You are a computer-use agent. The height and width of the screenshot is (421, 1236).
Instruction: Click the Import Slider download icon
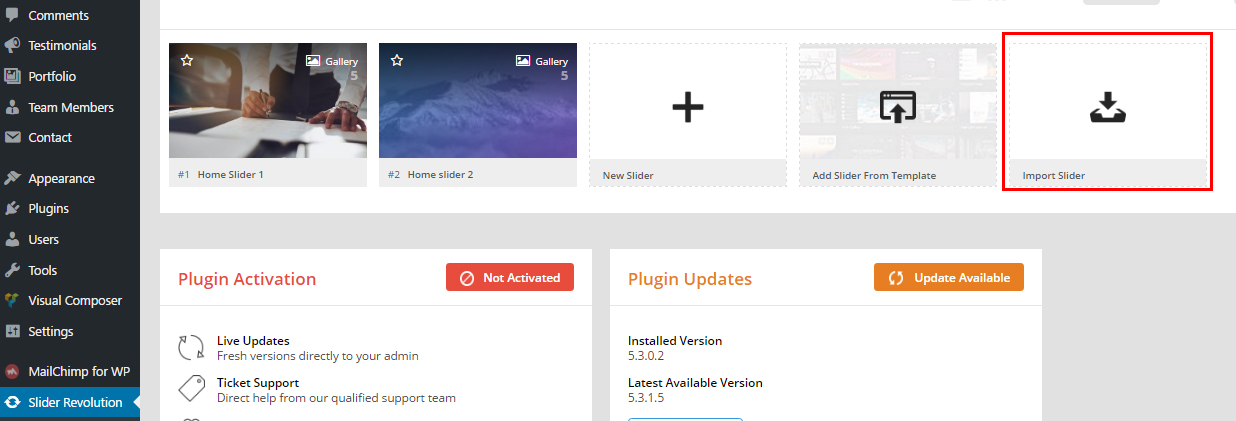pos(1107,107)
